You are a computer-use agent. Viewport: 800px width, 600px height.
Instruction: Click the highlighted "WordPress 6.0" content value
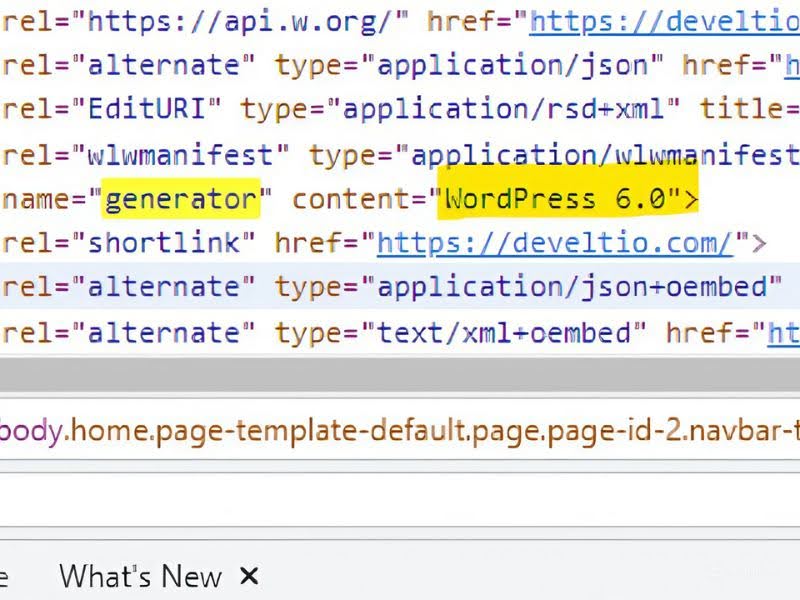[x=555, y=199]
